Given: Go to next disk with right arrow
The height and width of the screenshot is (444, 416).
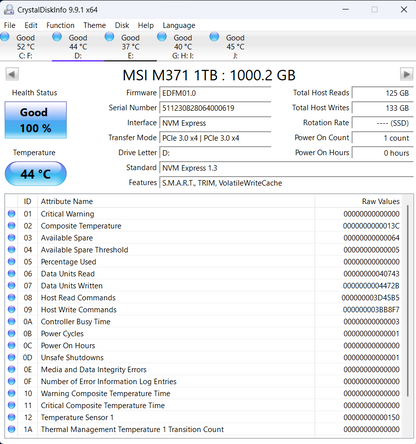Looking at the screenshot, I should coord(406,74).
